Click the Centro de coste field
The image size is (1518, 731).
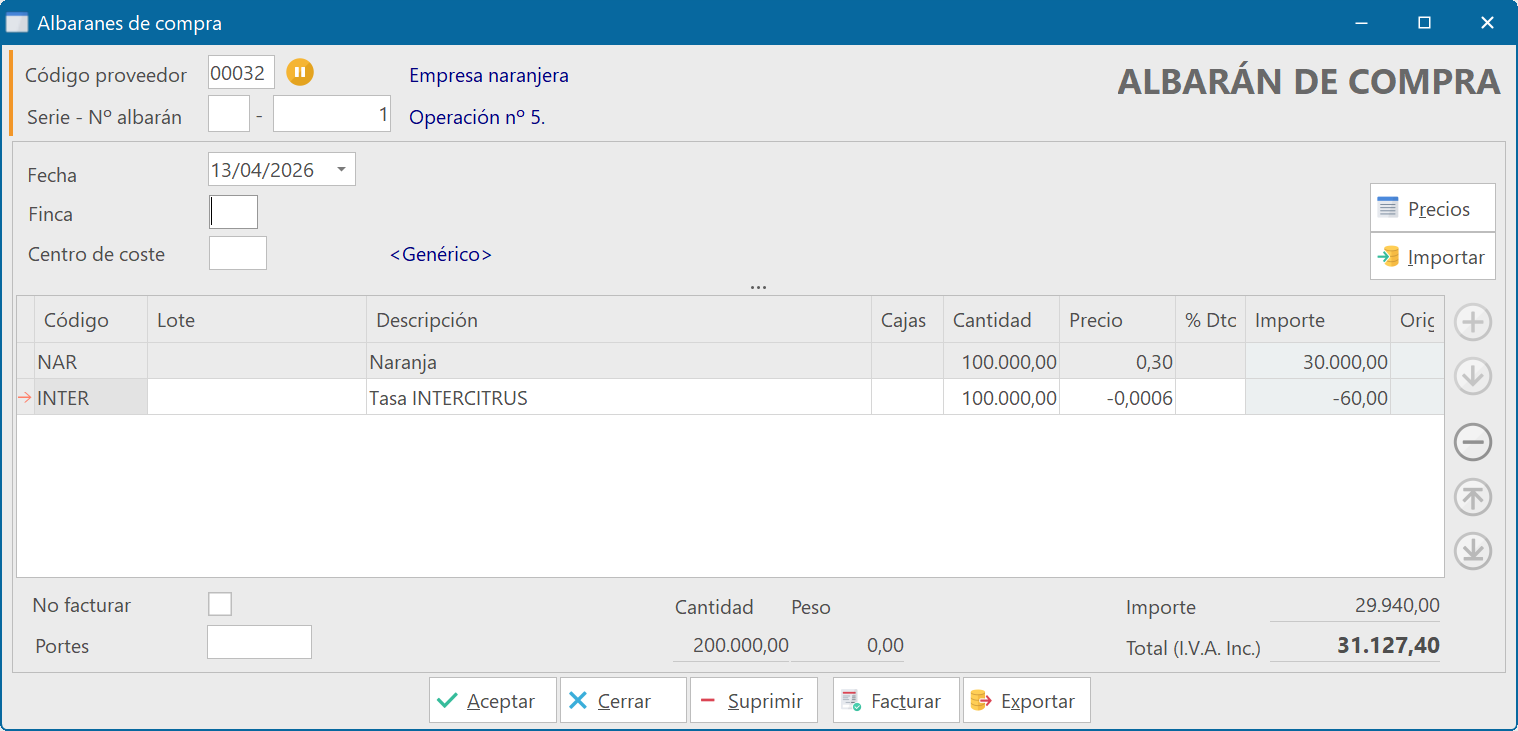pyautogui.click(x=238, y=253)
